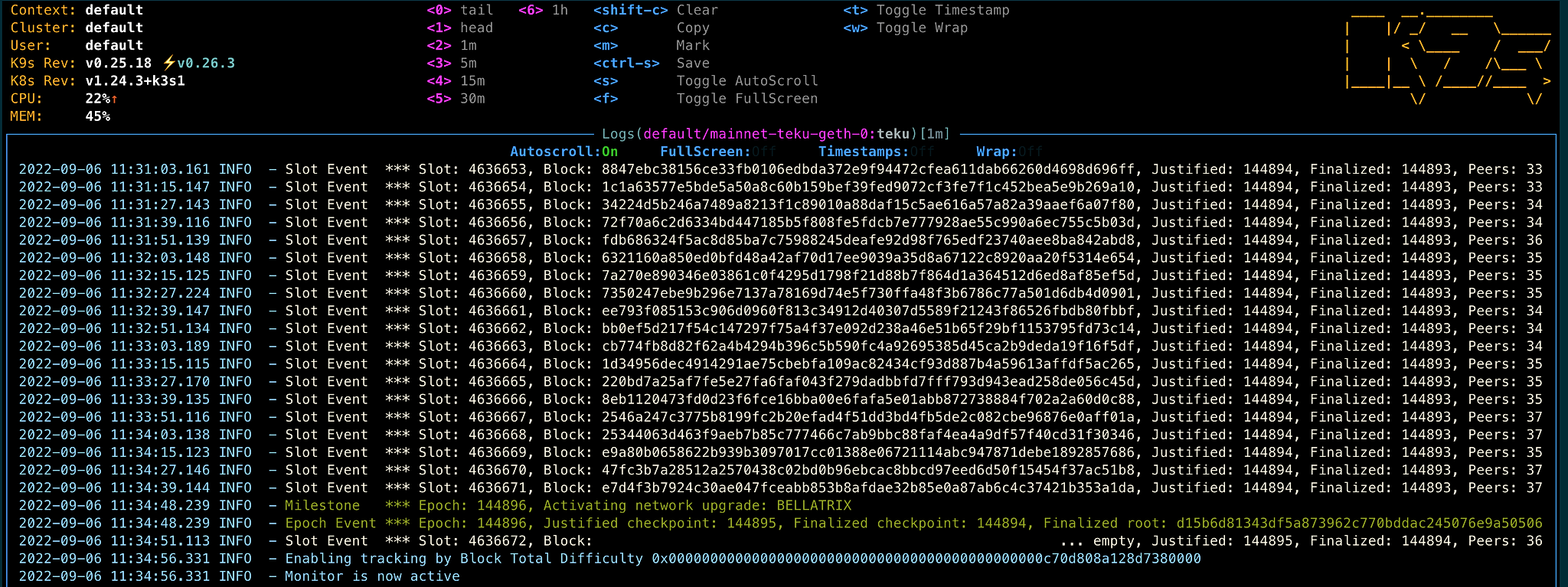Click the log line for Slot 4636662

(x=781, y=328)
